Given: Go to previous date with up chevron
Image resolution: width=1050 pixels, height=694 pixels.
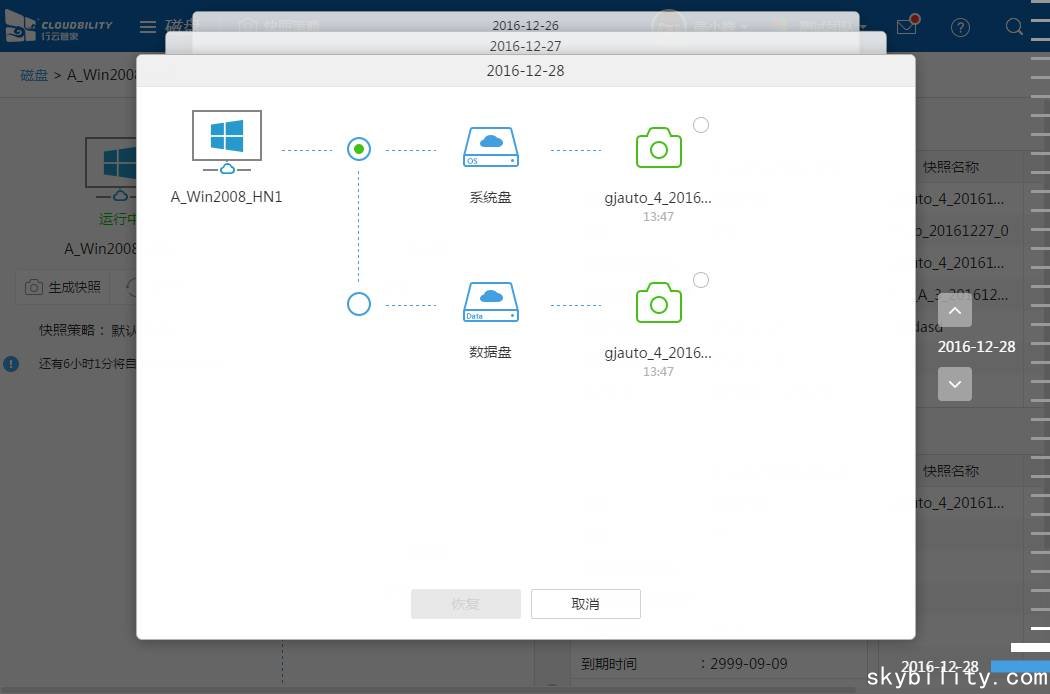Looking at the screenshot, I should click(955, 310).
